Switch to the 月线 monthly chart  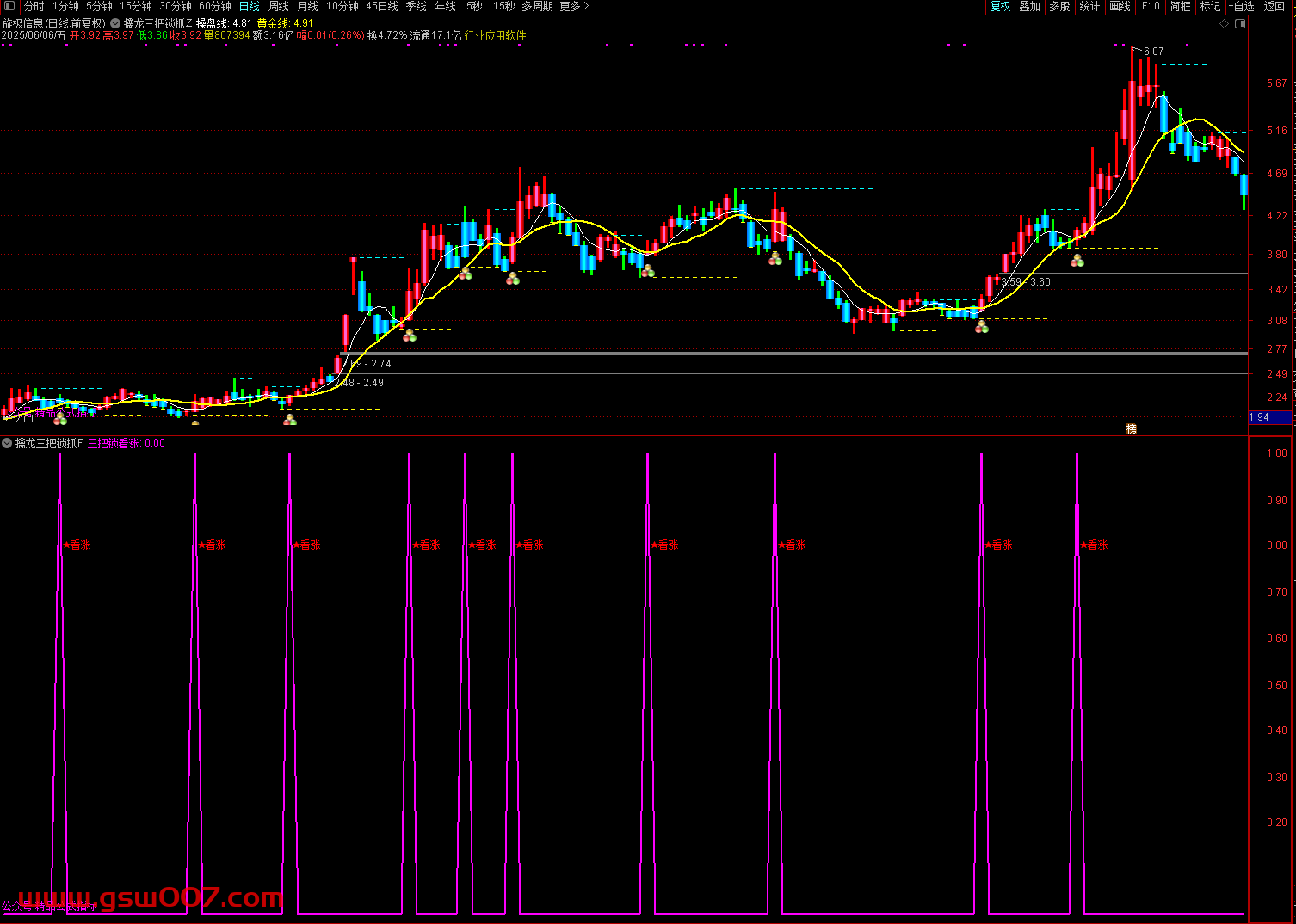point(308,6)
